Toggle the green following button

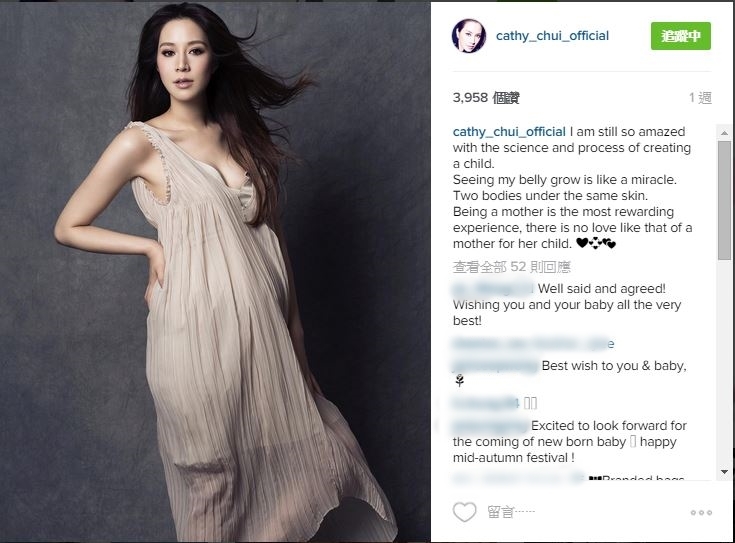[x=681, y=36]
